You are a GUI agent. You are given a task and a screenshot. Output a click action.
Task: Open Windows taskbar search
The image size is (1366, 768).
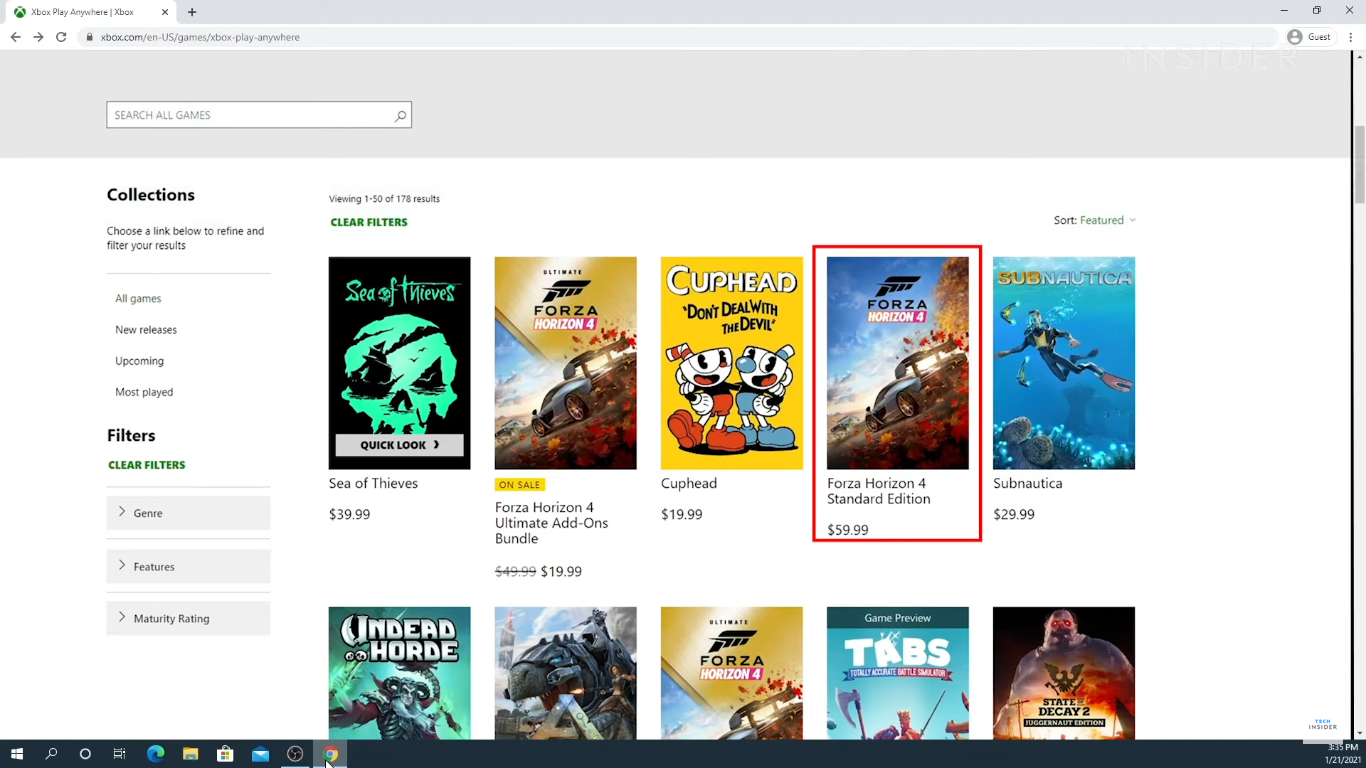point(51,754)
